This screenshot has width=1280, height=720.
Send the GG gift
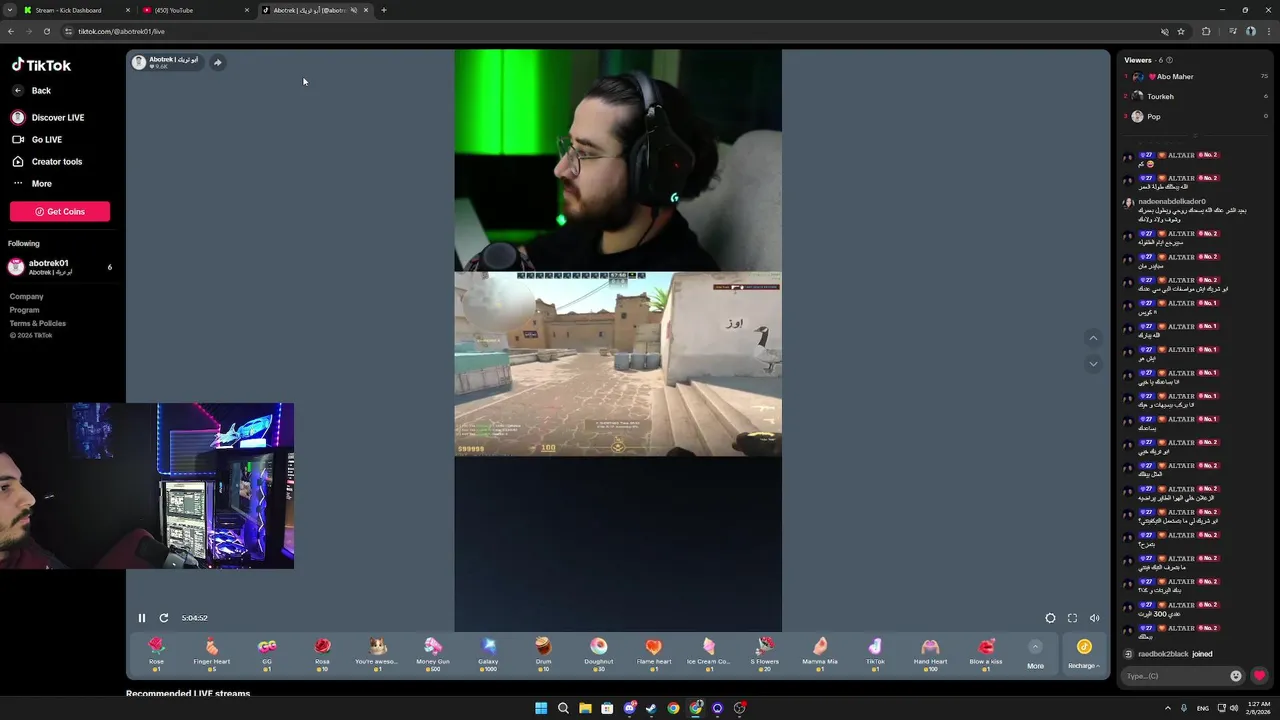267,653
